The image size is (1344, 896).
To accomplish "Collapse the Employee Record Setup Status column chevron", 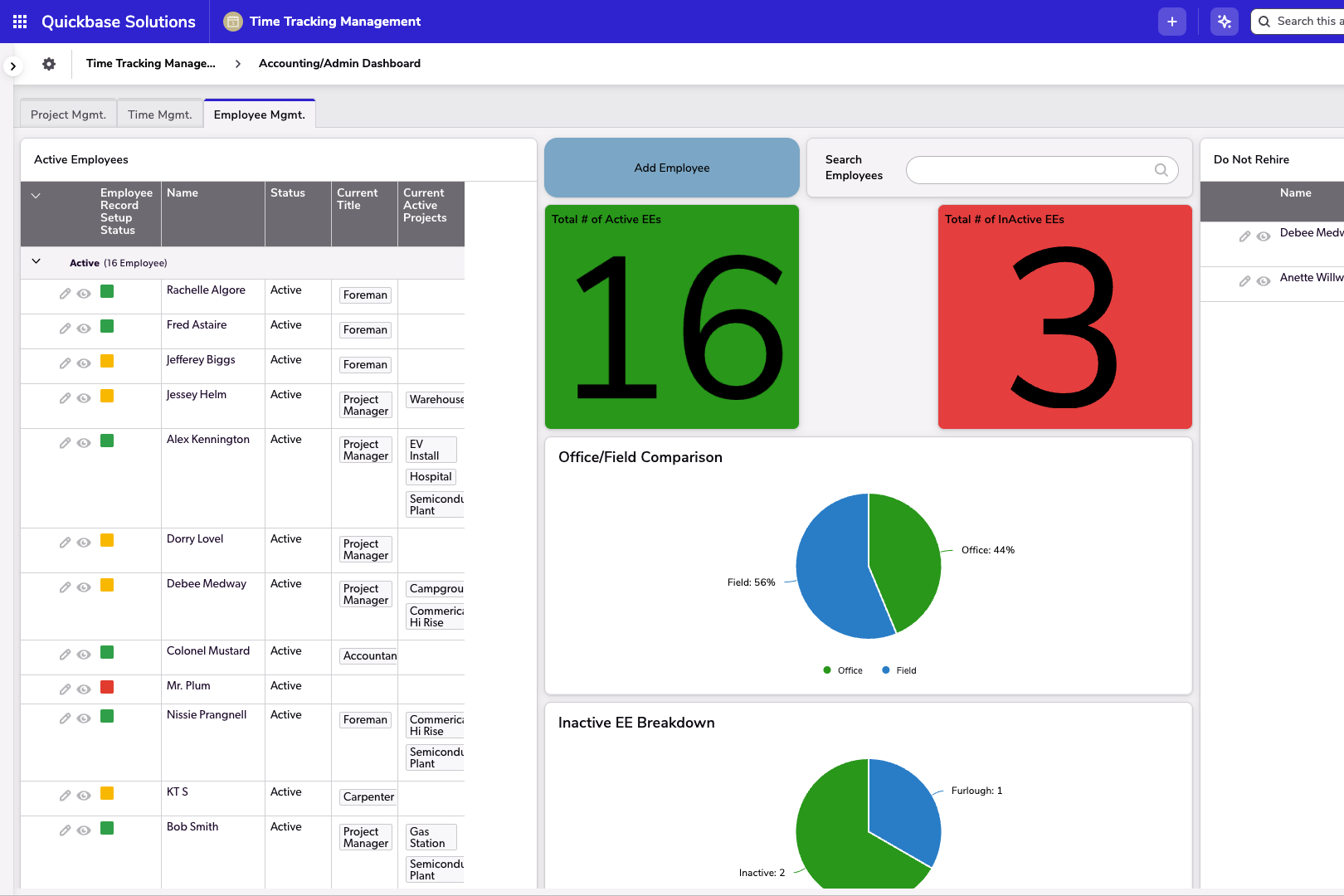I will (x=37, y=195).
